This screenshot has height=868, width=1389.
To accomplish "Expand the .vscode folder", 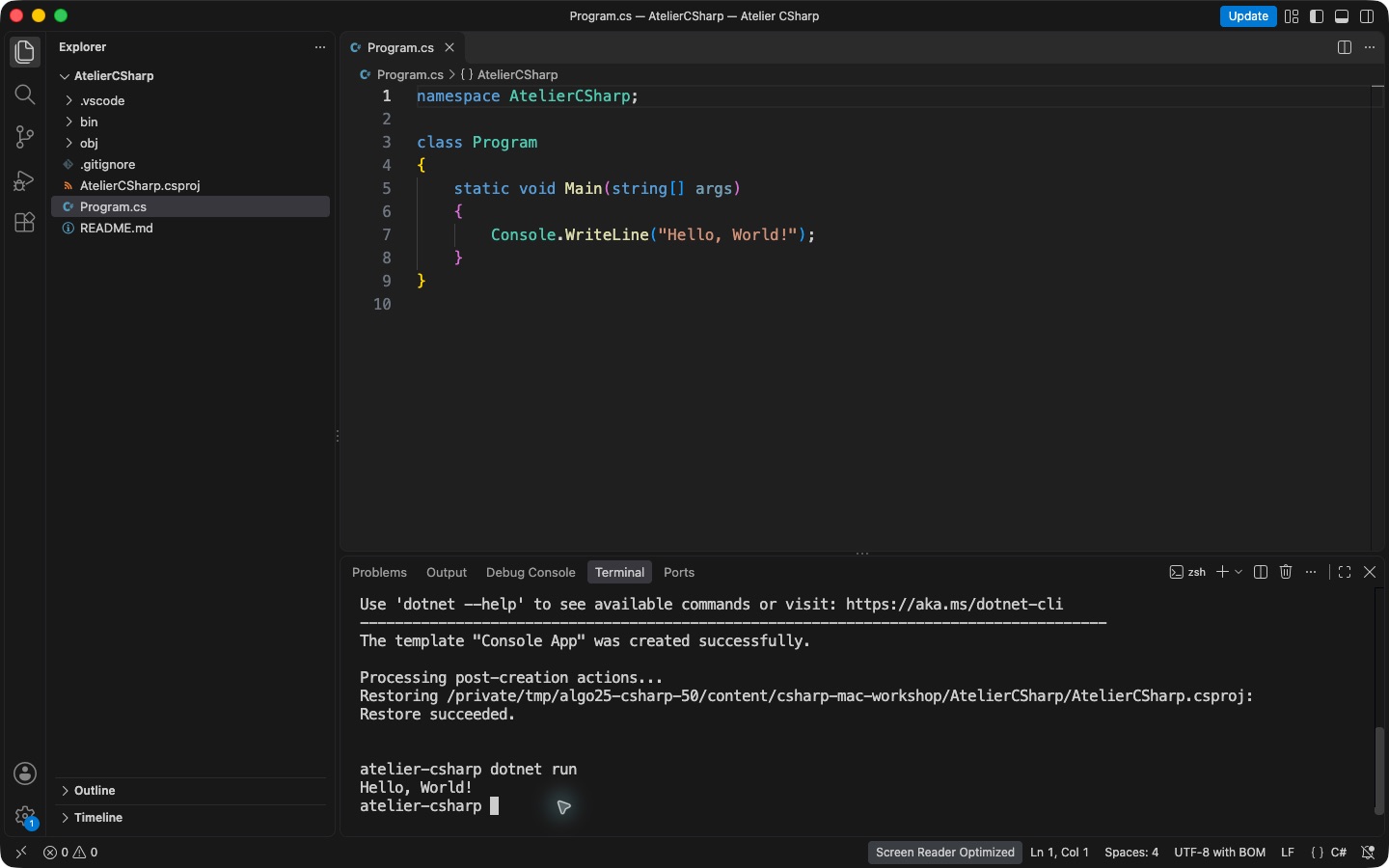I will [190, 100].
